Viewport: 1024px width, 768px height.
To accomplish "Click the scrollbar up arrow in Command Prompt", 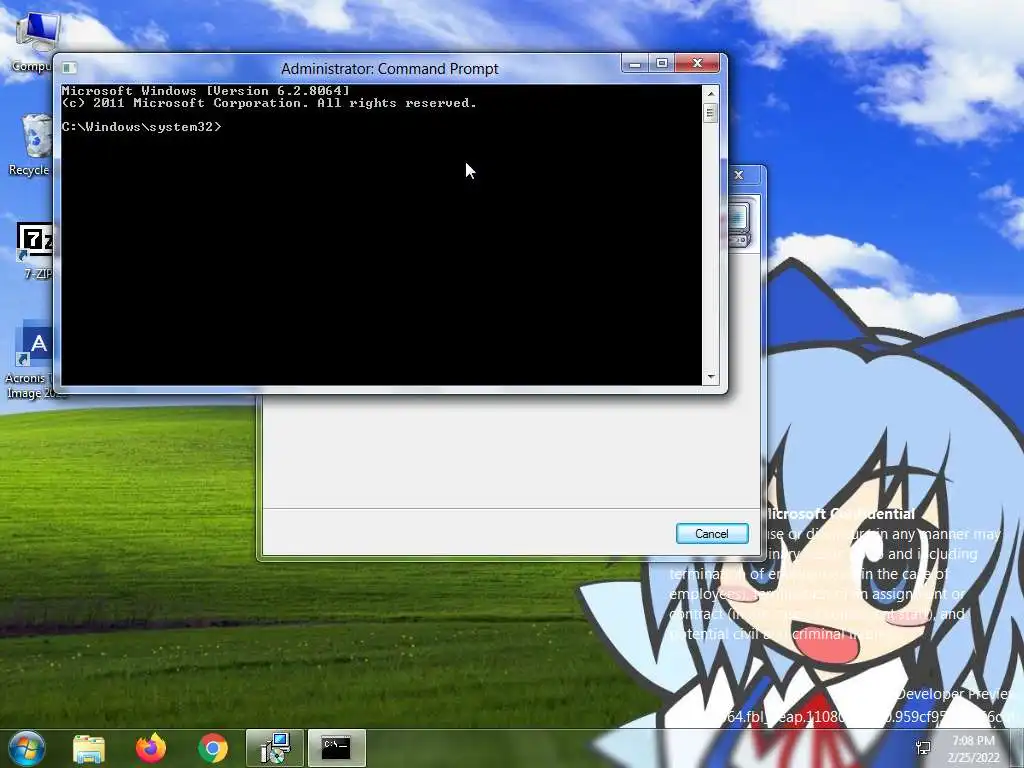I will pyautogui.click(x=711, y=93).
